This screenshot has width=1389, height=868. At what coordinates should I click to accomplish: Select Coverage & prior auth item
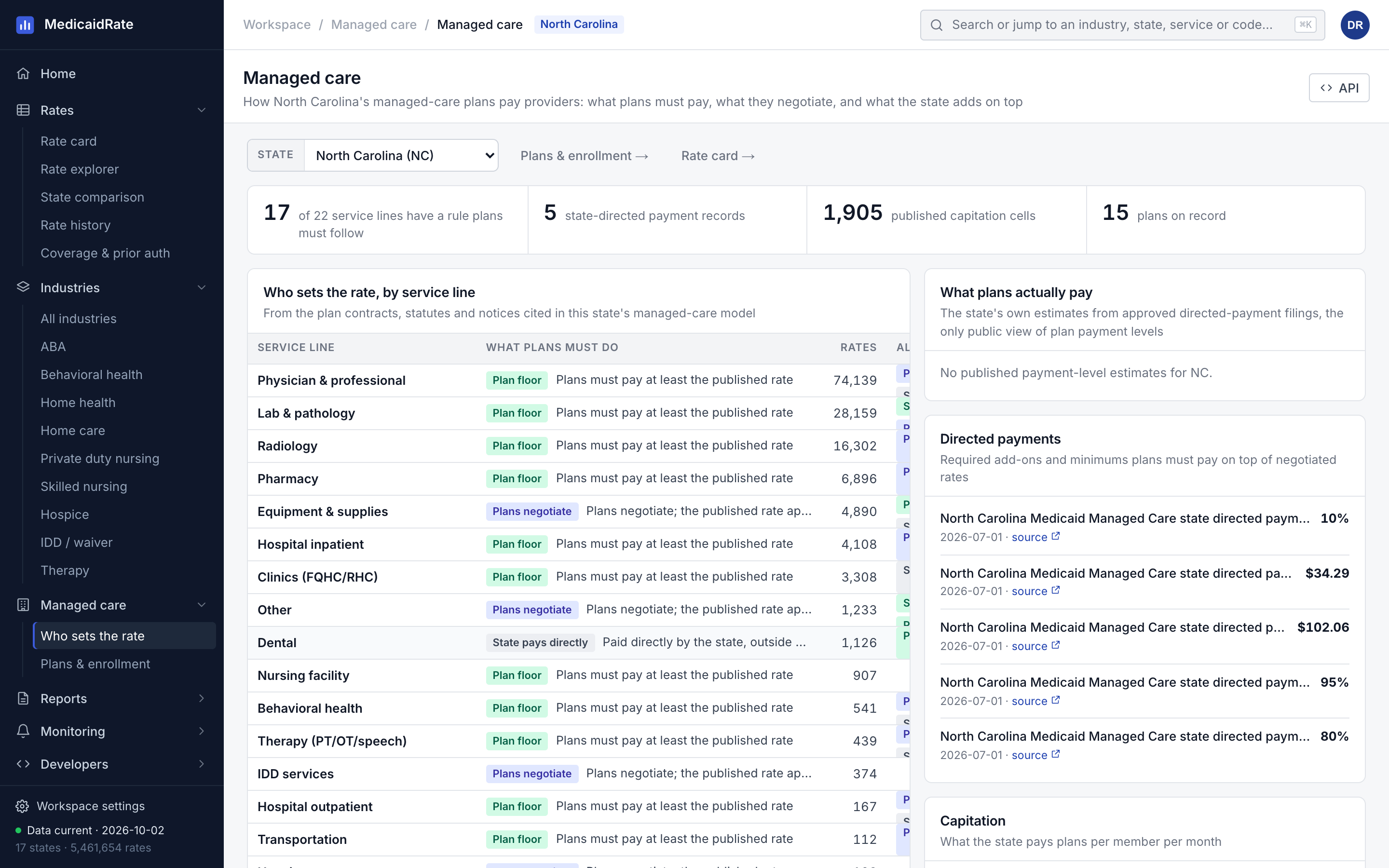[x=105, y=253]
